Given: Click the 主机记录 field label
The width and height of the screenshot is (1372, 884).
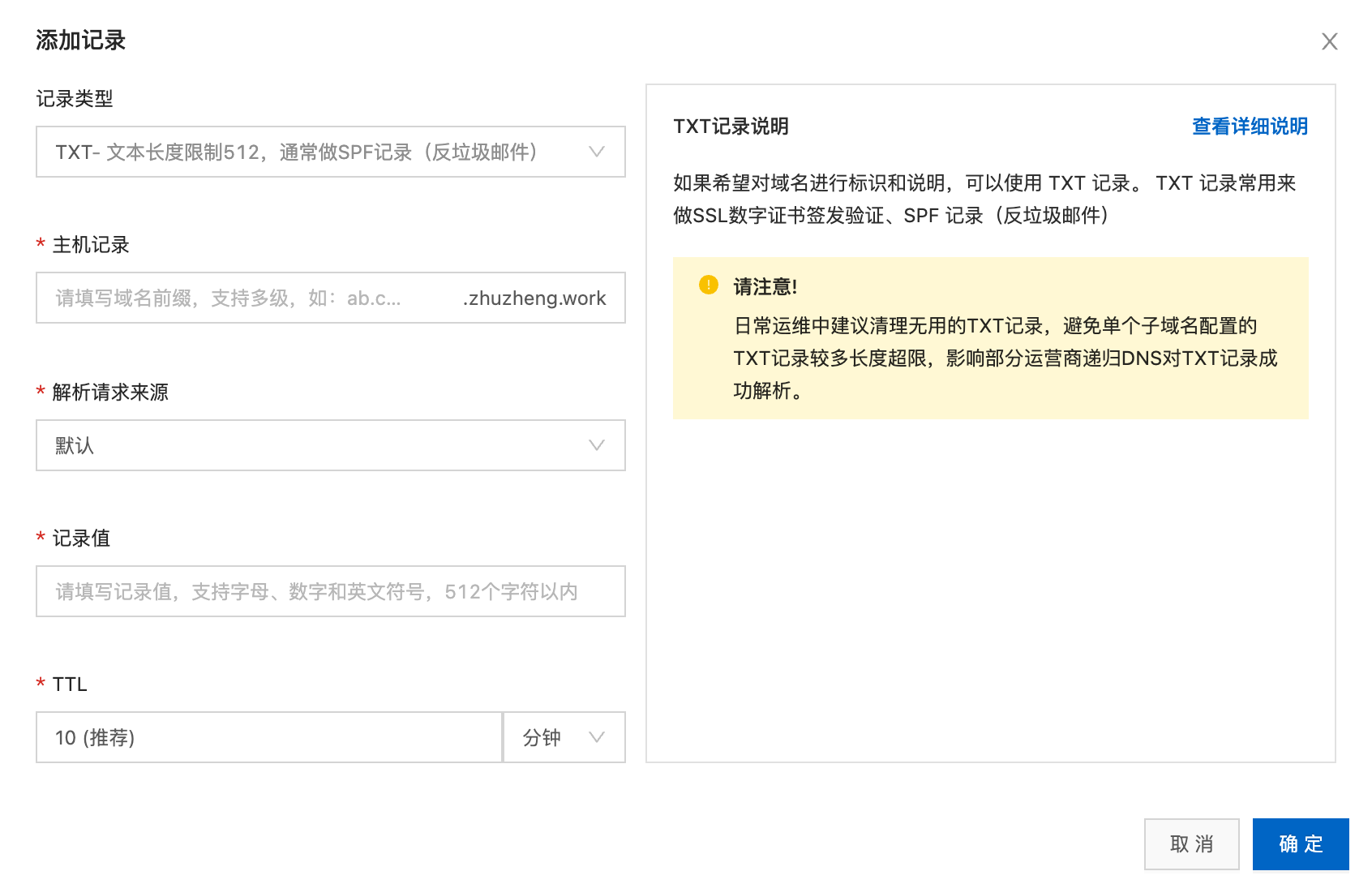Looking at the screenshot, I should [91, 245].
